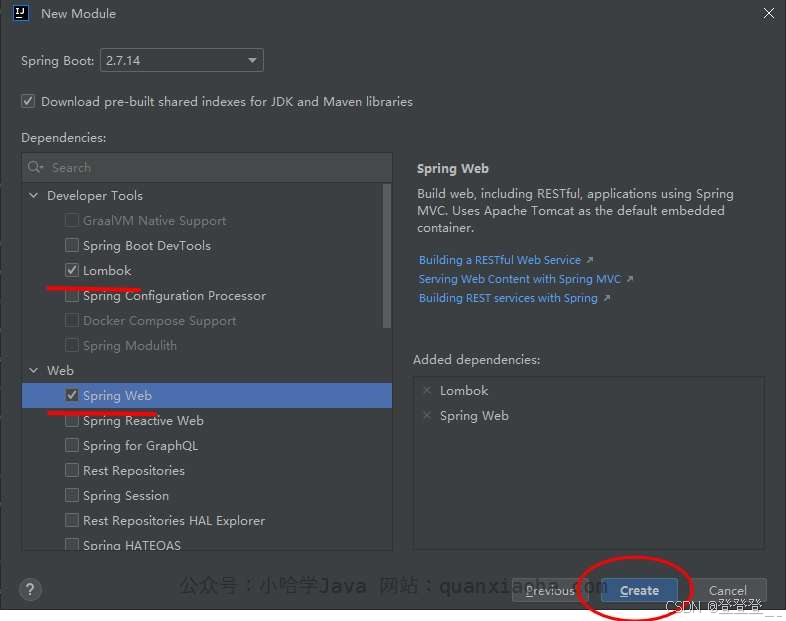Check Docker Compose Support

pyautogui.click(x=72, y=320)
